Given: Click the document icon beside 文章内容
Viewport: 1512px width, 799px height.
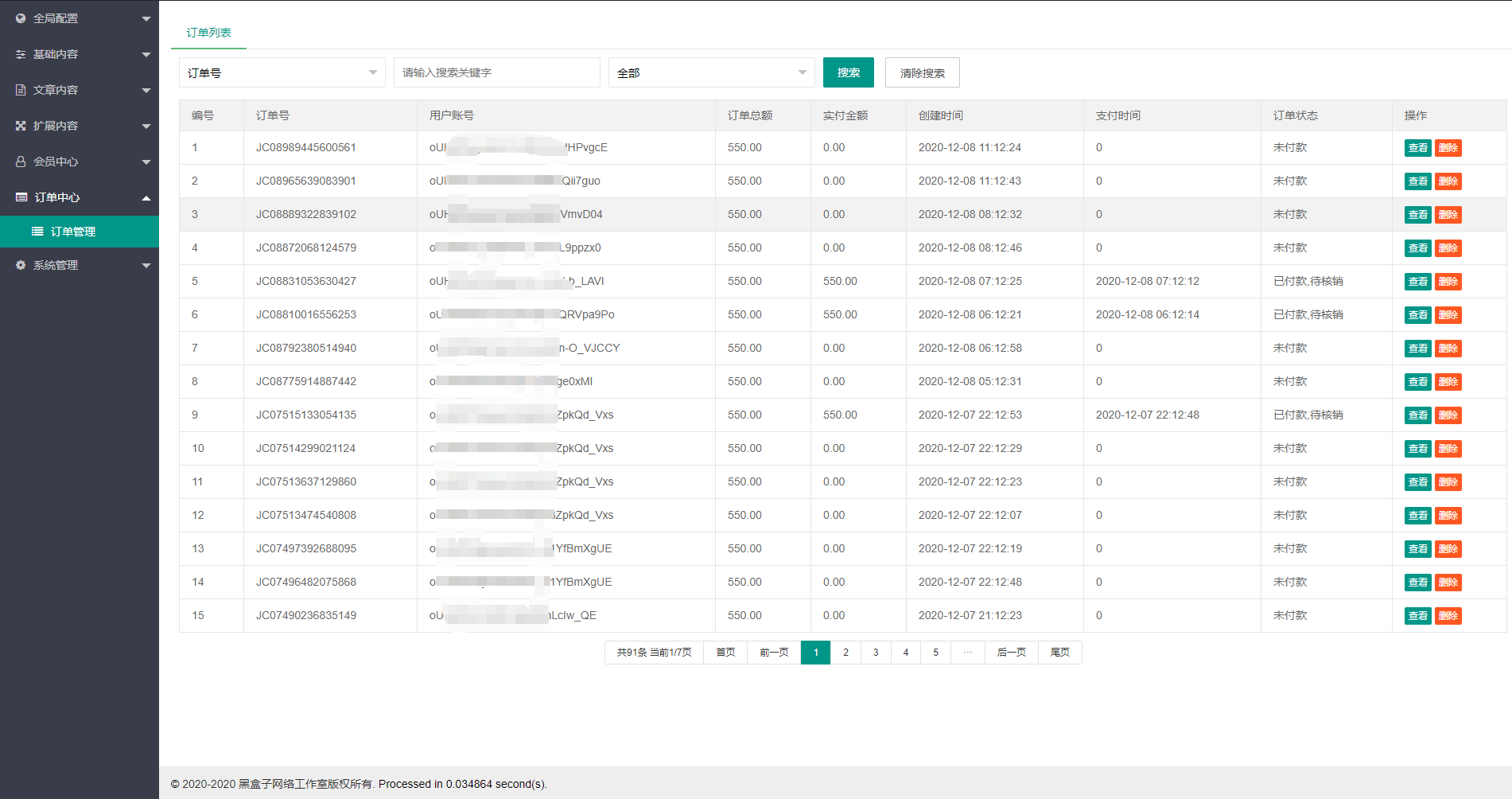Looking at the screenshot, I should tap(21, 90).
